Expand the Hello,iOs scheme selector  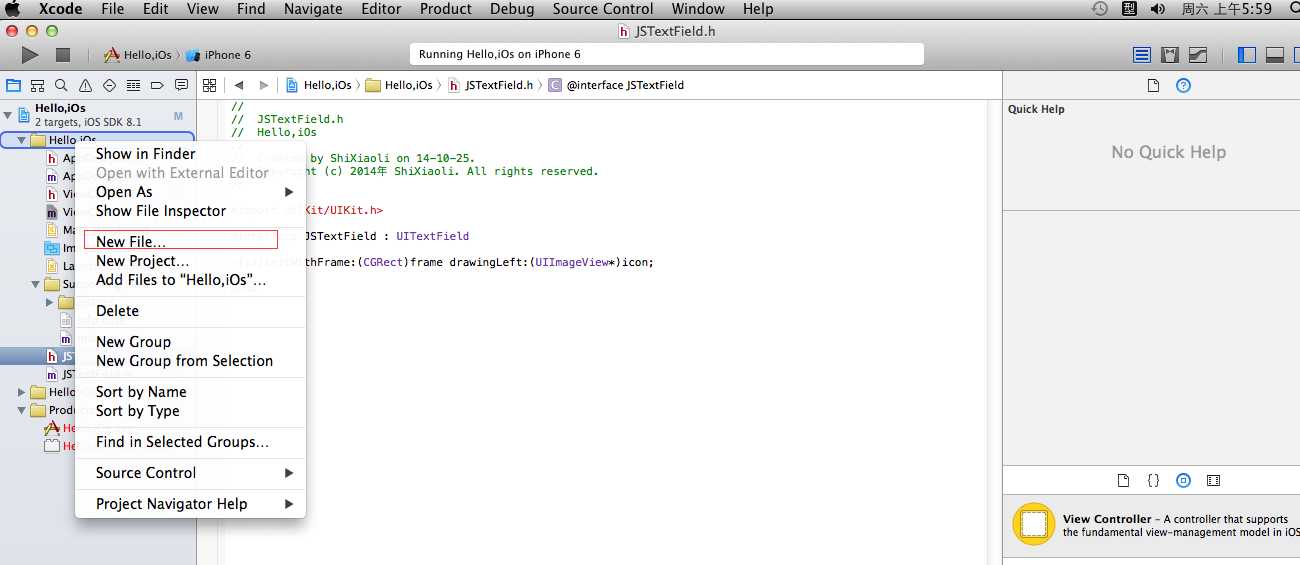[x=138, y=55]
